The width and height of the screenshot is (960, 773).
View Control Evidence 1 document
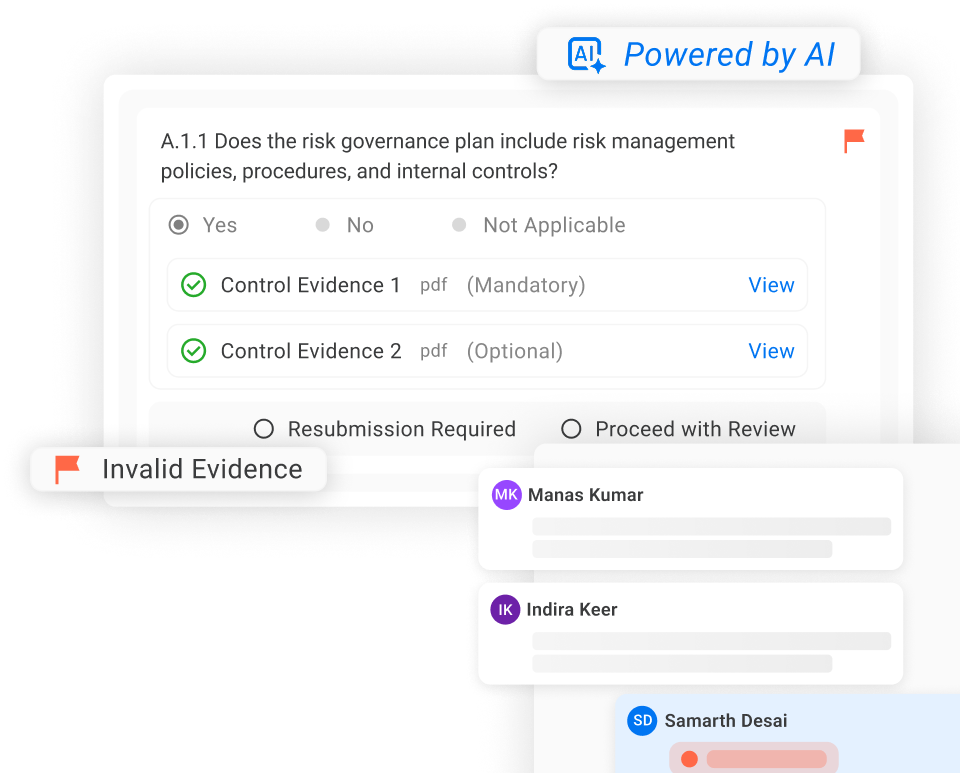771,285
